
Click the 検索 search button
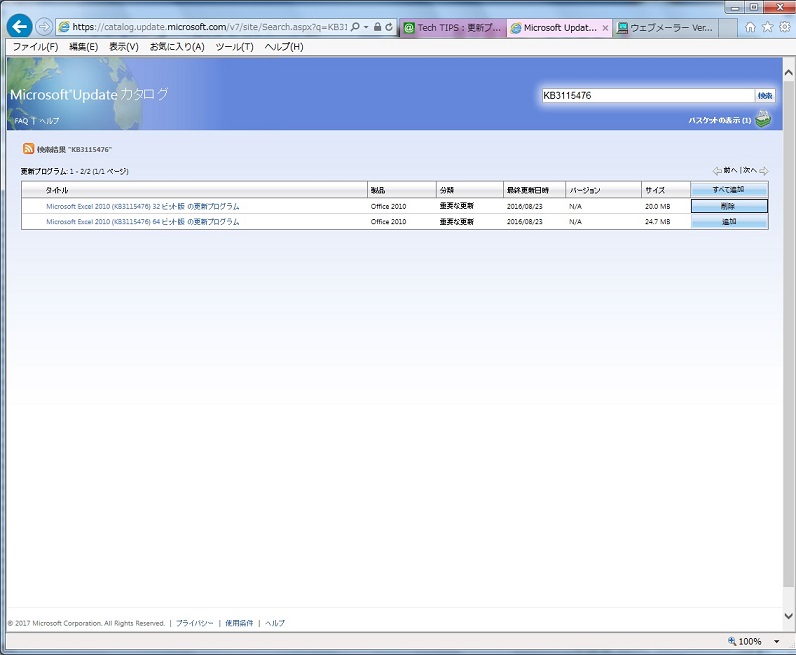(x=765, y=95)
